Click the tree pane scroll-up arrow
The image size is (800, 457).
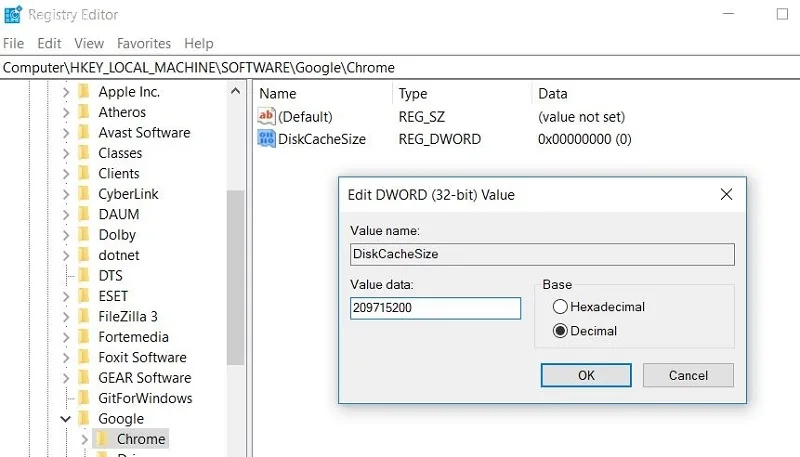point(235,92)
